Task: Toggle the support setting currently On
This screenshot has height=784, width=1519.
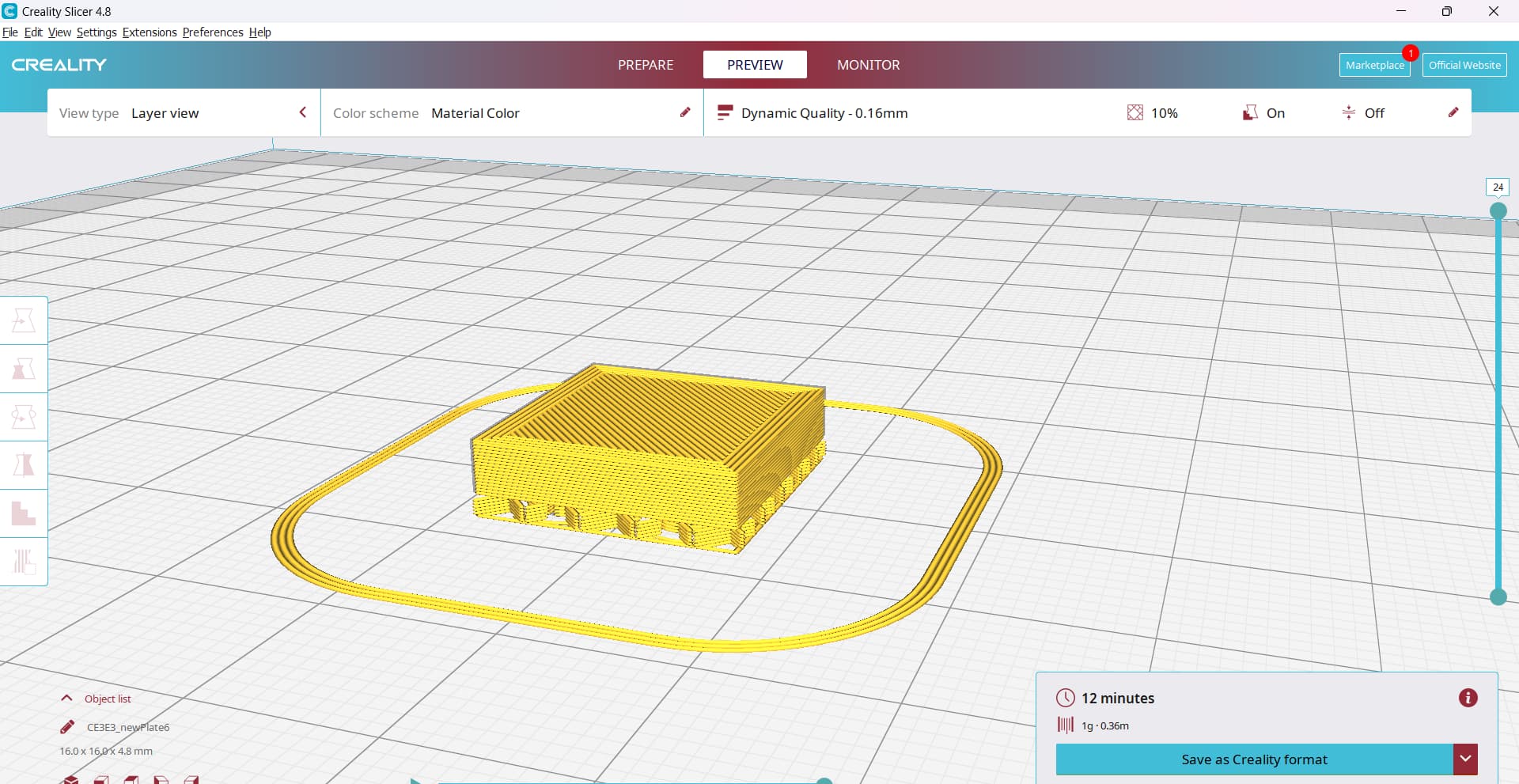Action: pos(1263,112)
